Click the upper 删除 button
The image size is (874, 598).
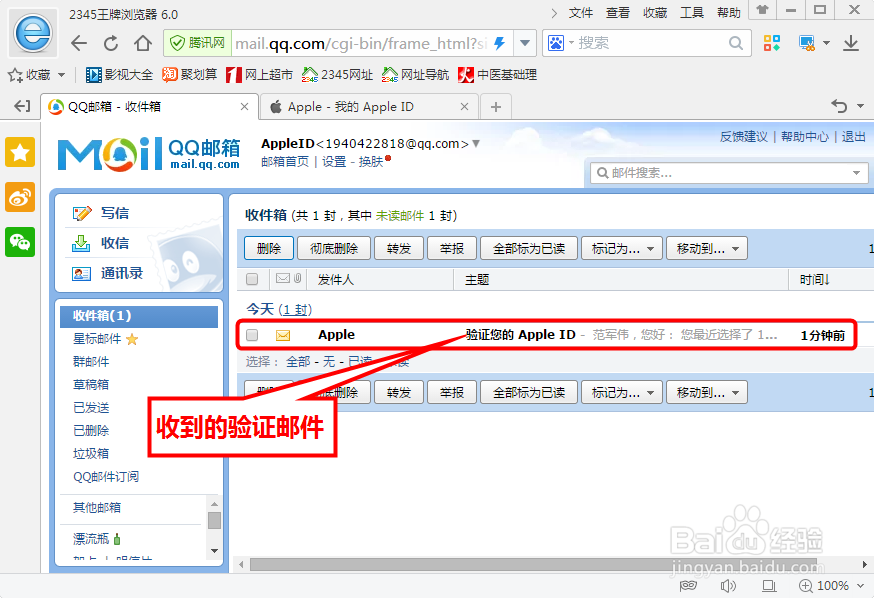(x=269, y=249)
